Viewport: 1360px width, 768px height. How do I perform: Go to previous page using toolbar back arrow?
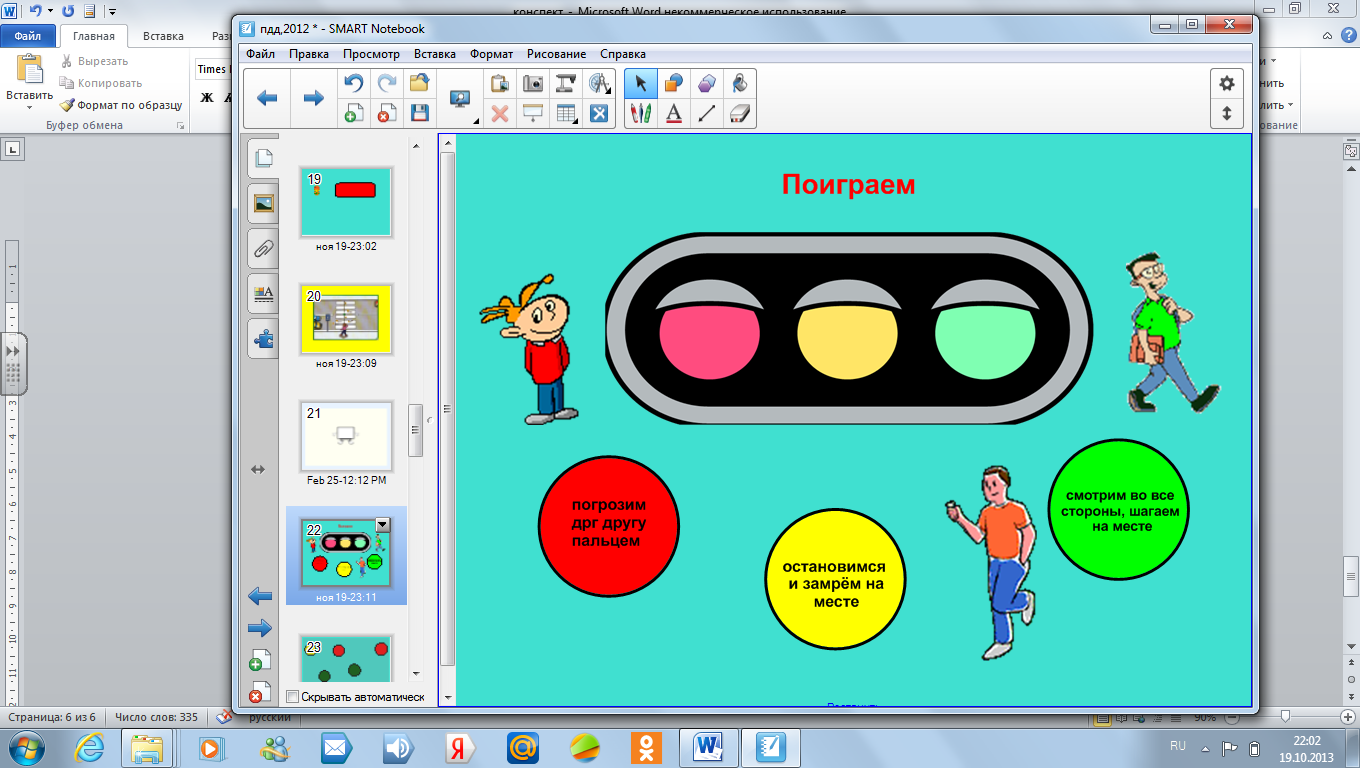click(267, 98)
